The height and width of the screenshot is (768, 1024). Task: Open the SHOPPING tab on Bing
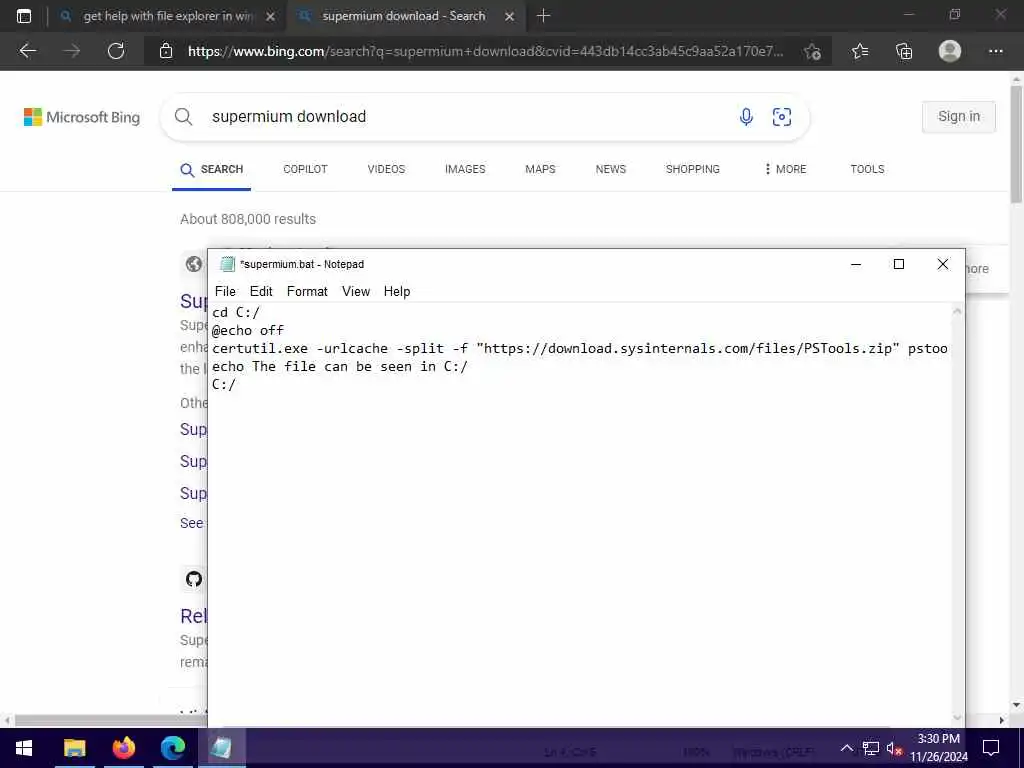click(x=692, y=169)
